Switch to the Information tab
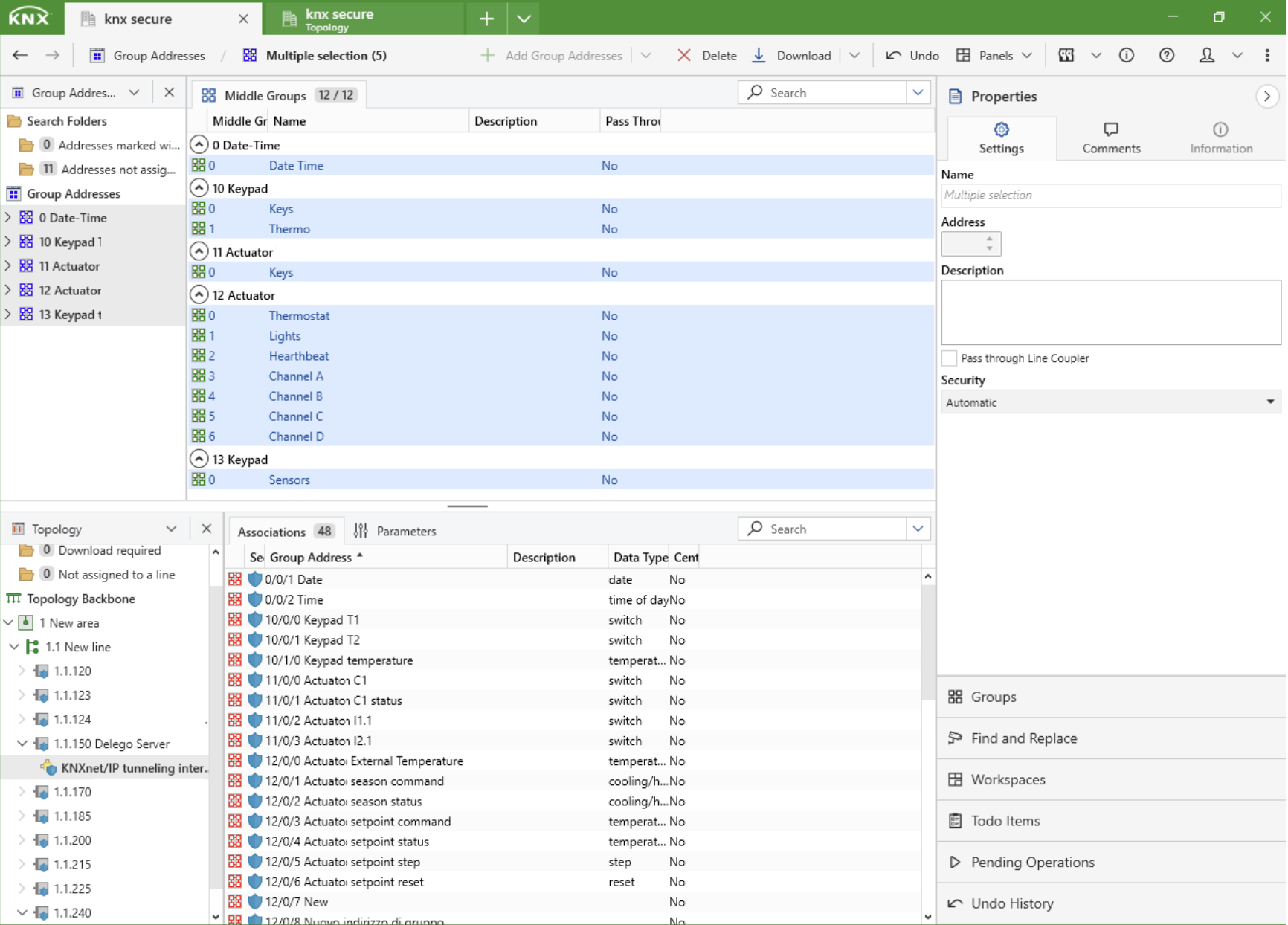Viewport: 1288px width, 925px height. [1221, 138]
